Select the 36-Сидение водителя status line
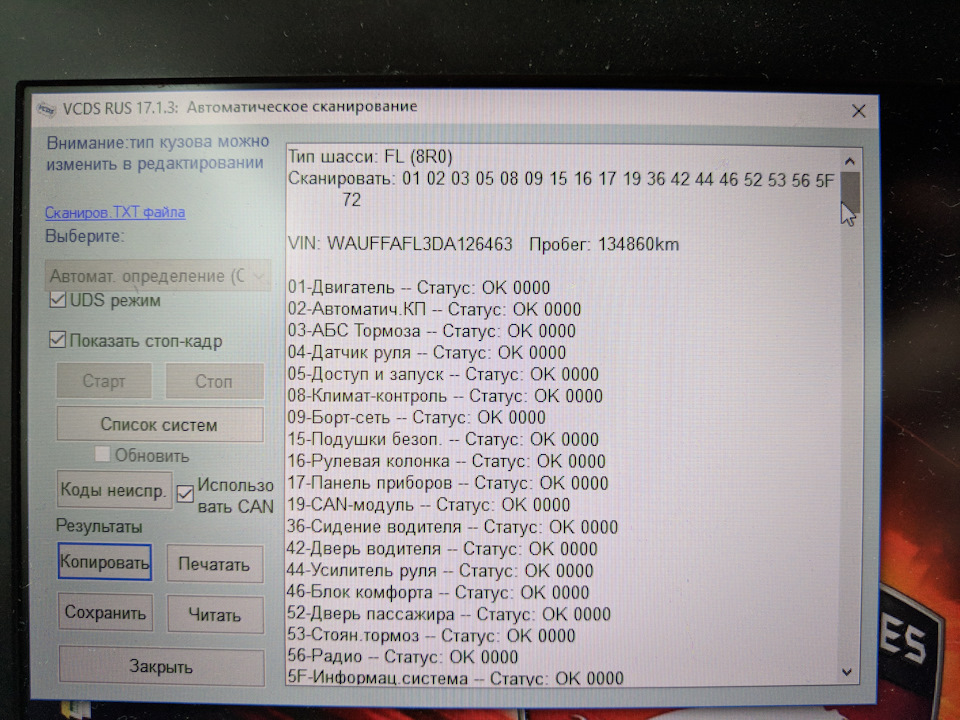Screen dimensions: 960x720 452,527
